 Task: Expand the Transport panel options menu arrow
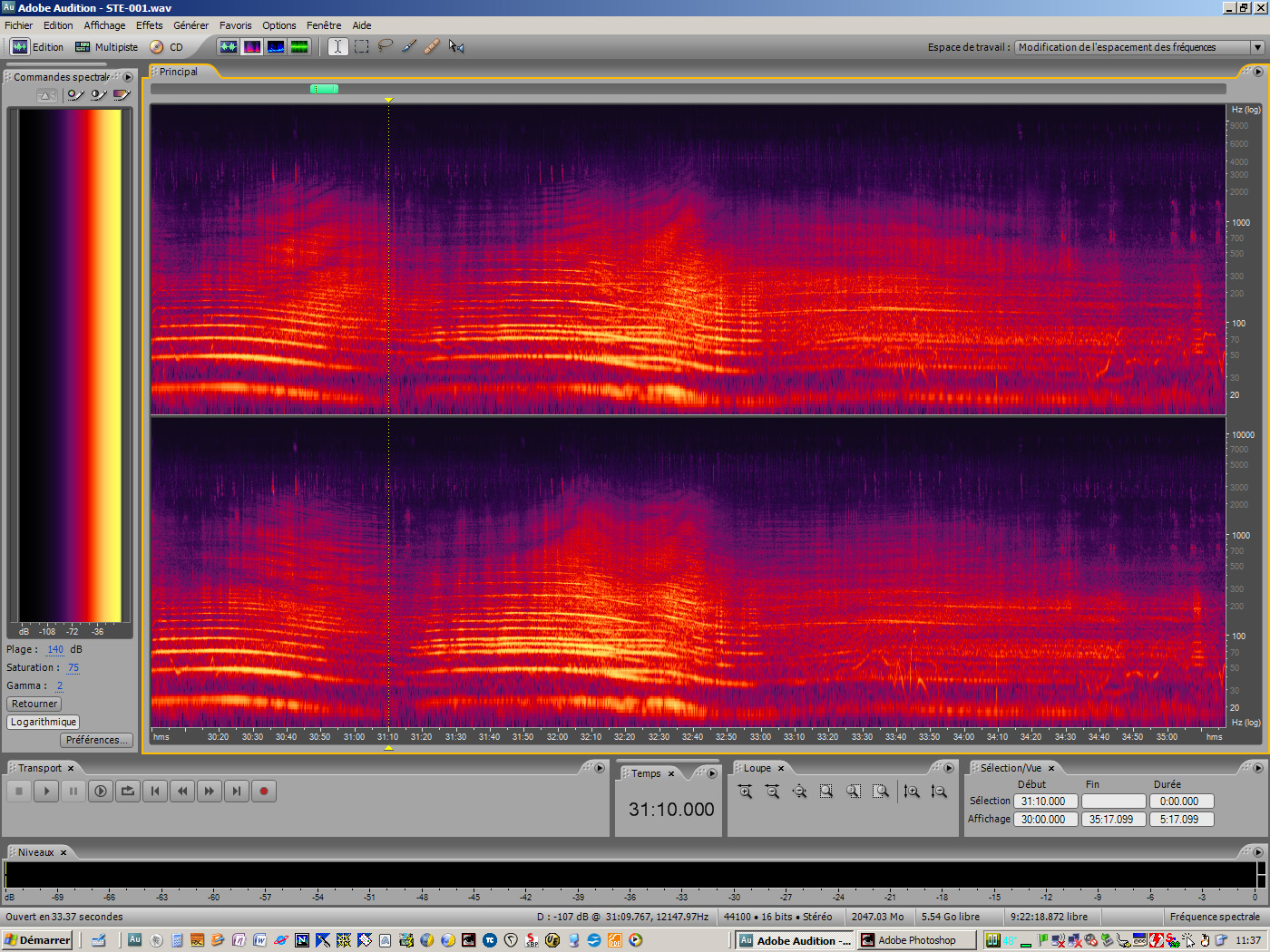tap(600, 768)
